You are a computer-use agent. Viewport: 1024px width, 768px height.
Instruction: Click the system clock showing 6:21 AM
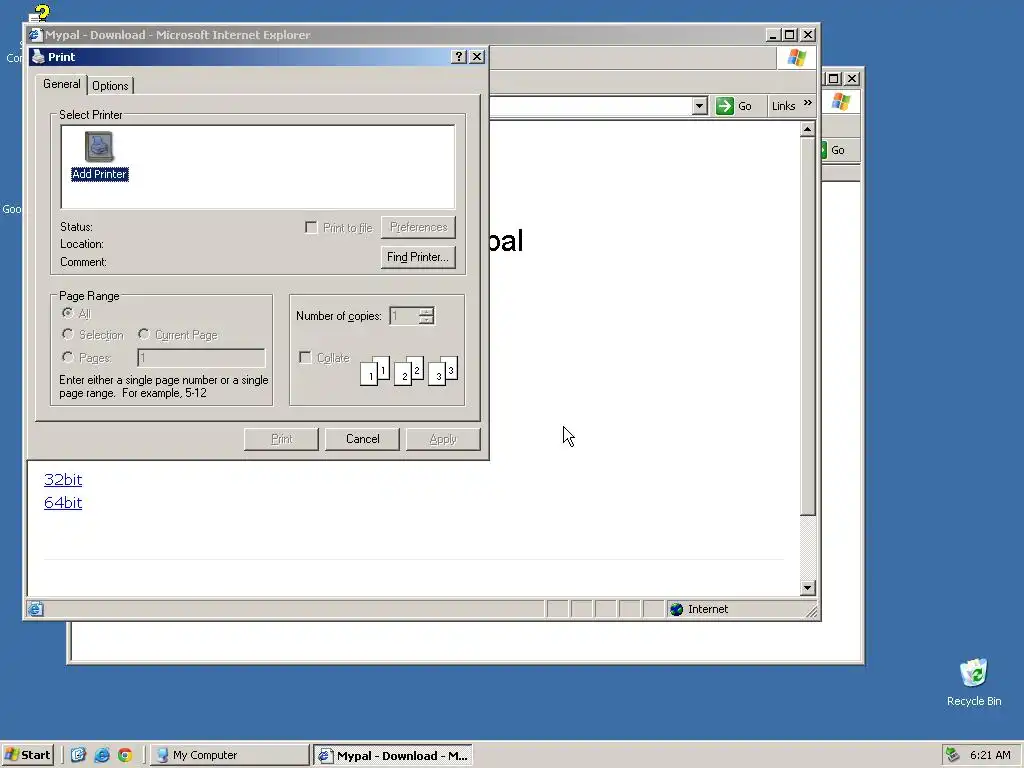(990, 755)
